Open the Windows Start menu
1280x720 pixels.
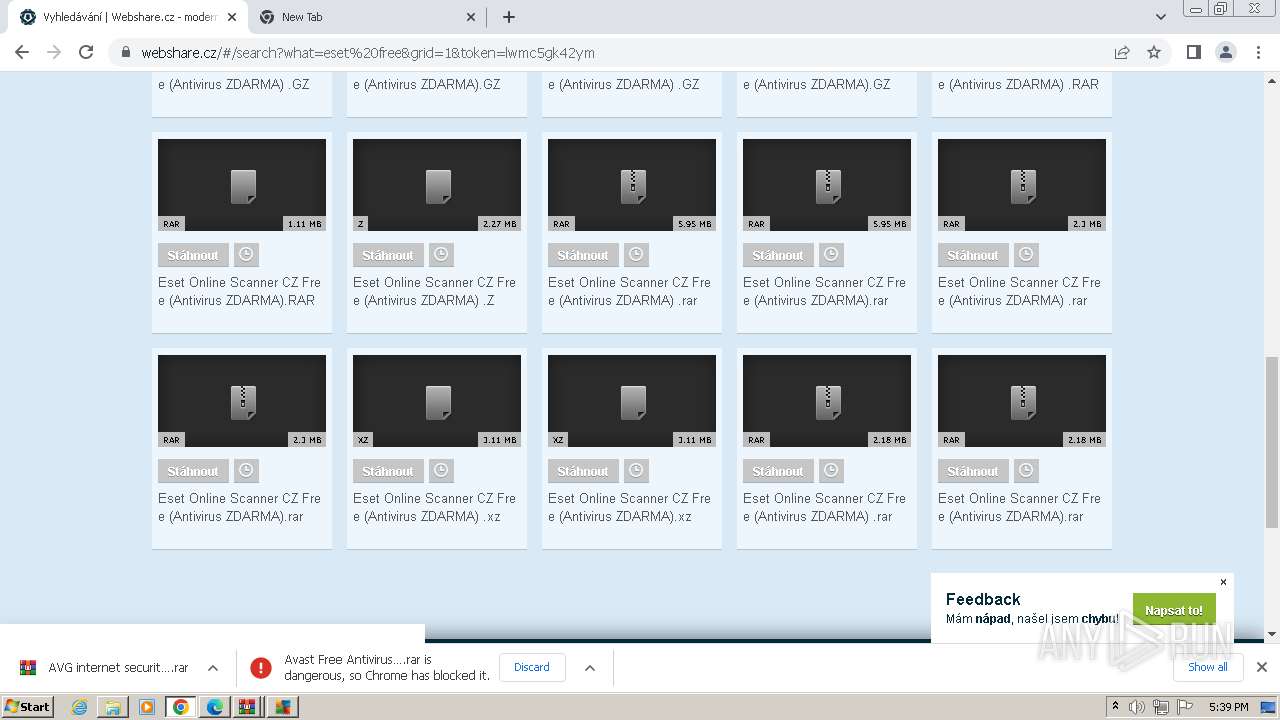tap(28, 706)
